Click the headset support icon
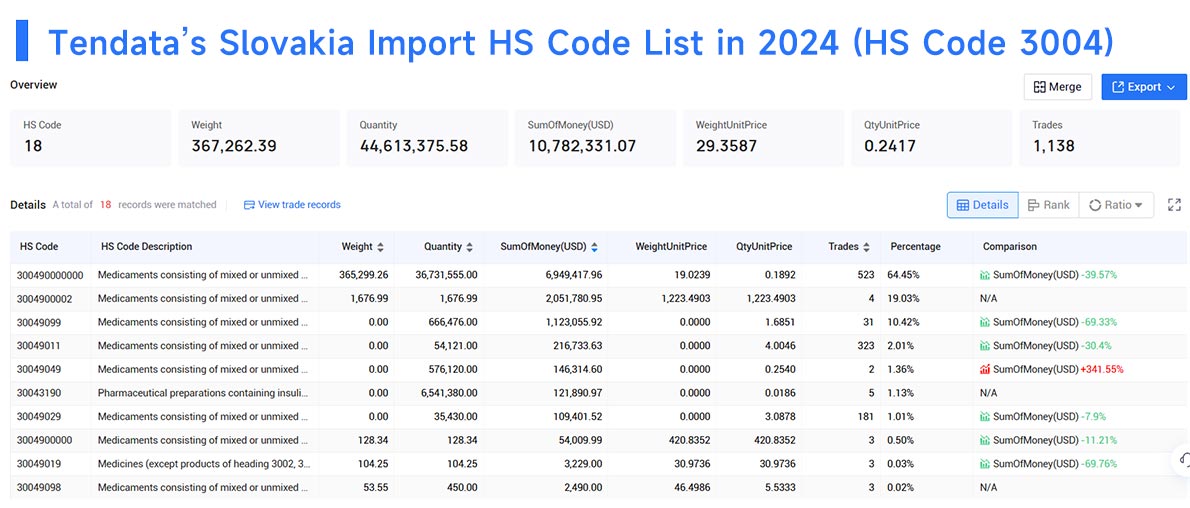Image resolution: width=1190 pixels, height=508 pixels. (x=1184, y=460)
